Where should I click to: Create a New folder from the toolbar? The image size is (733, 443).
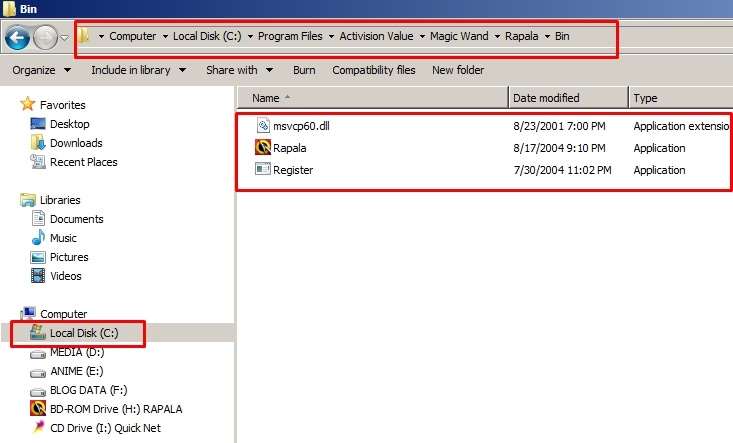(x=458, y=70)
